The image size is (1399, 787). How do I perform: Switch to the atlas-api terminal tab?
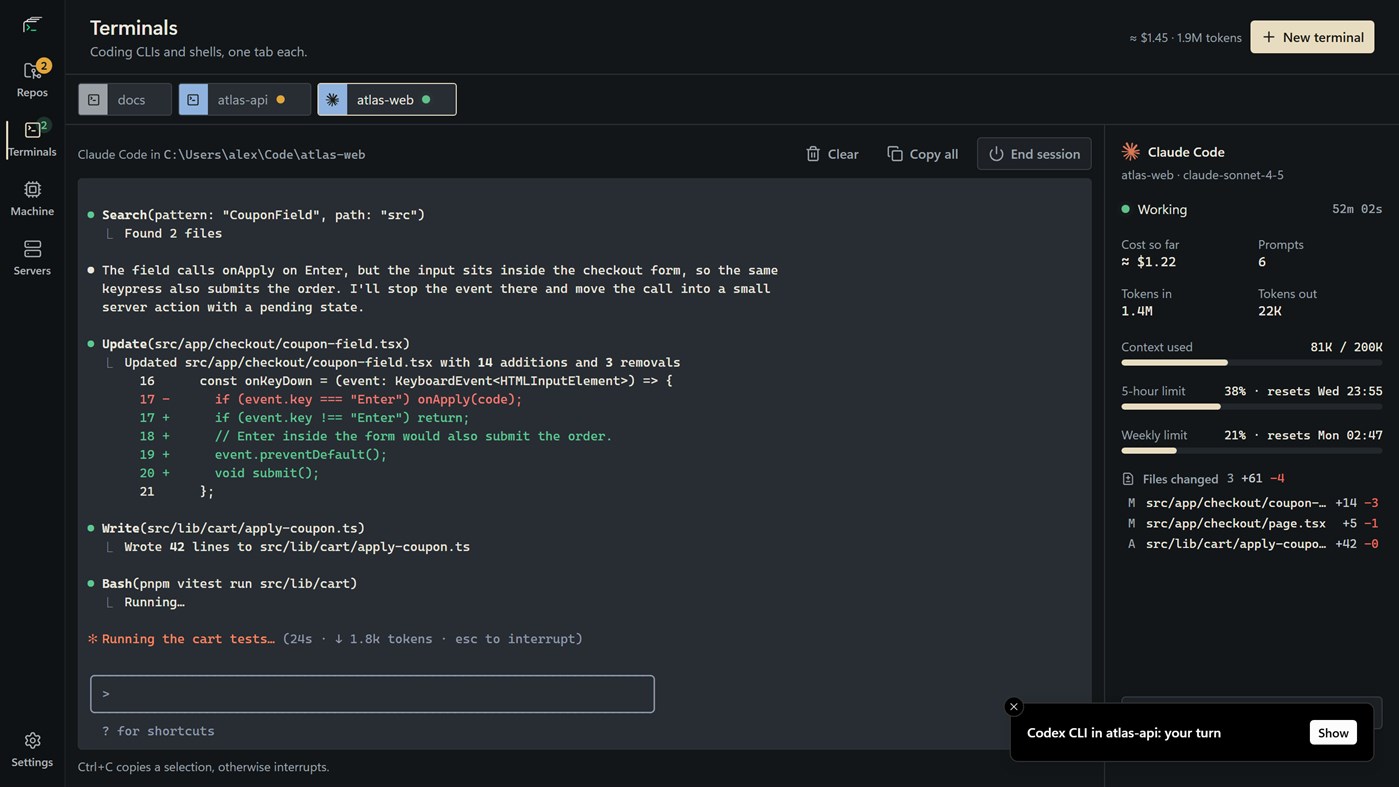[244, 99]
